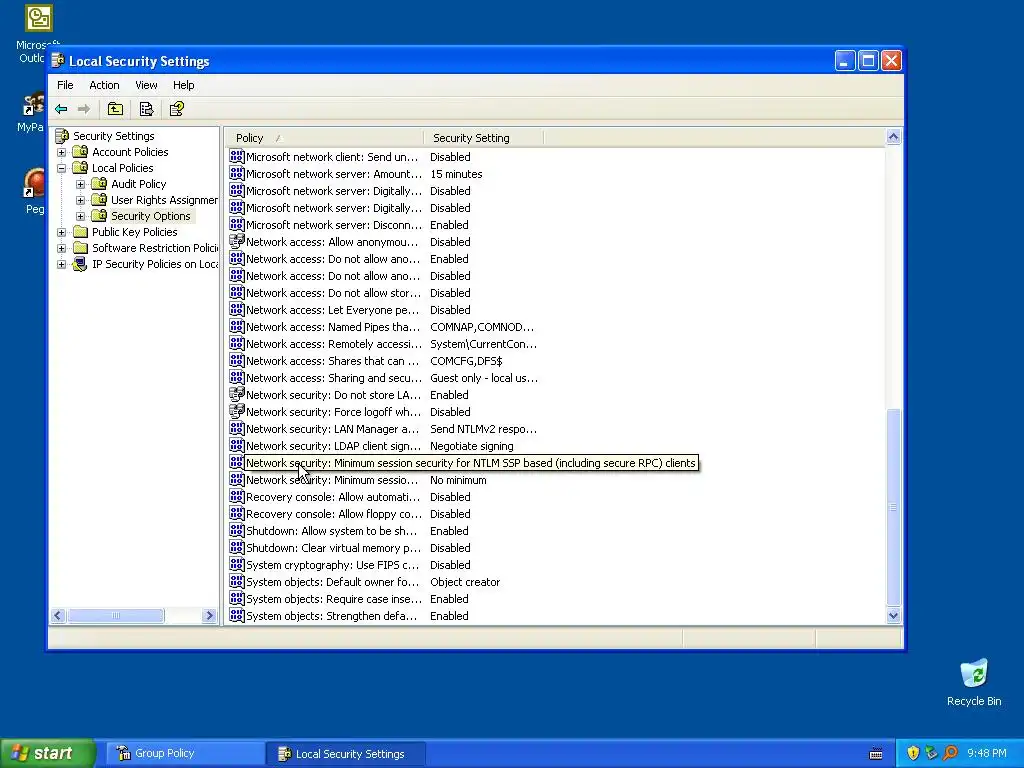Click scroll up arrow of policy list

pyautogui.click(x=893, y=136)
